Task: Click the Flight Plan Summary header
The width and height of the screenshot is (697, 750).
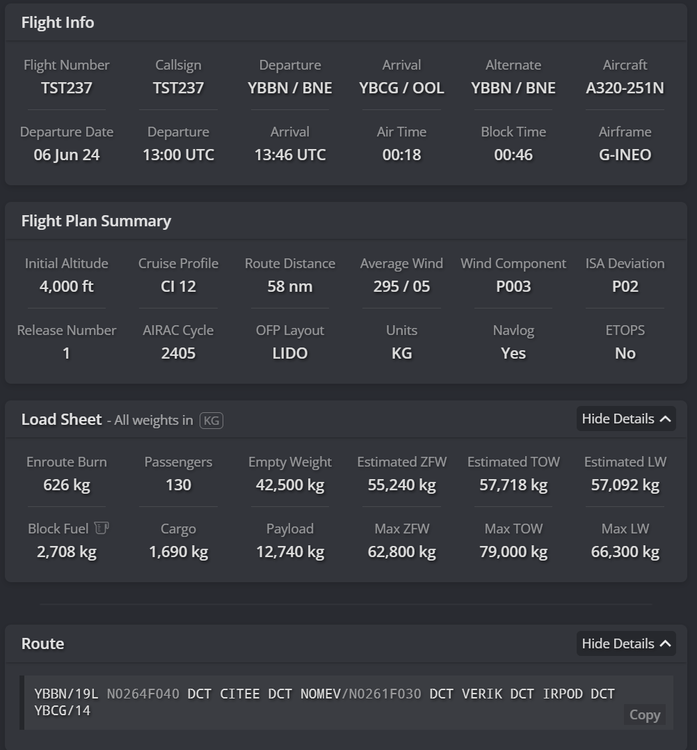Action: pos(96,221)
